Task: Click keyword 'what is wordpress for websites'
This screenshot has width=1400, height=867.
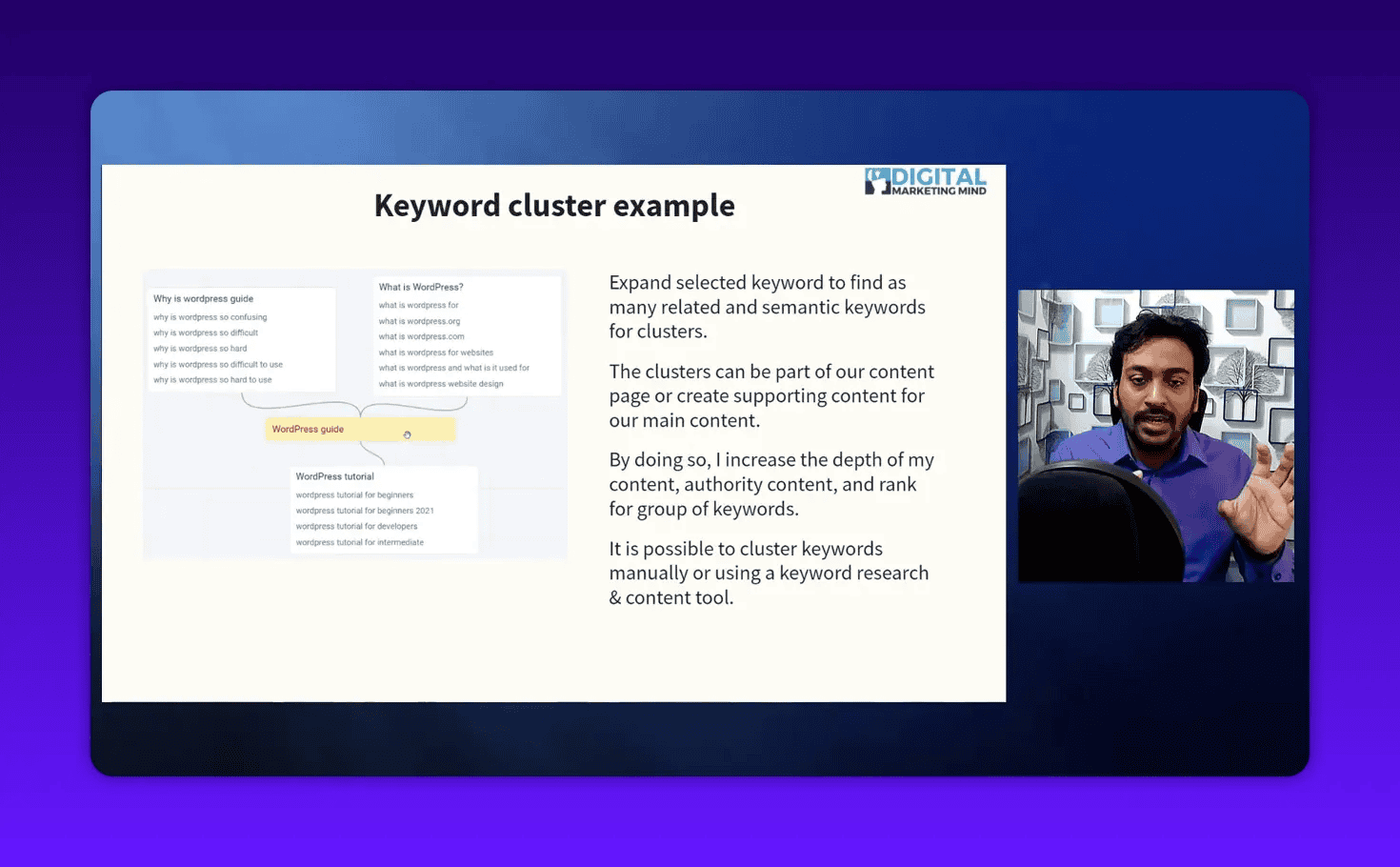Action: tap(436, 352)
